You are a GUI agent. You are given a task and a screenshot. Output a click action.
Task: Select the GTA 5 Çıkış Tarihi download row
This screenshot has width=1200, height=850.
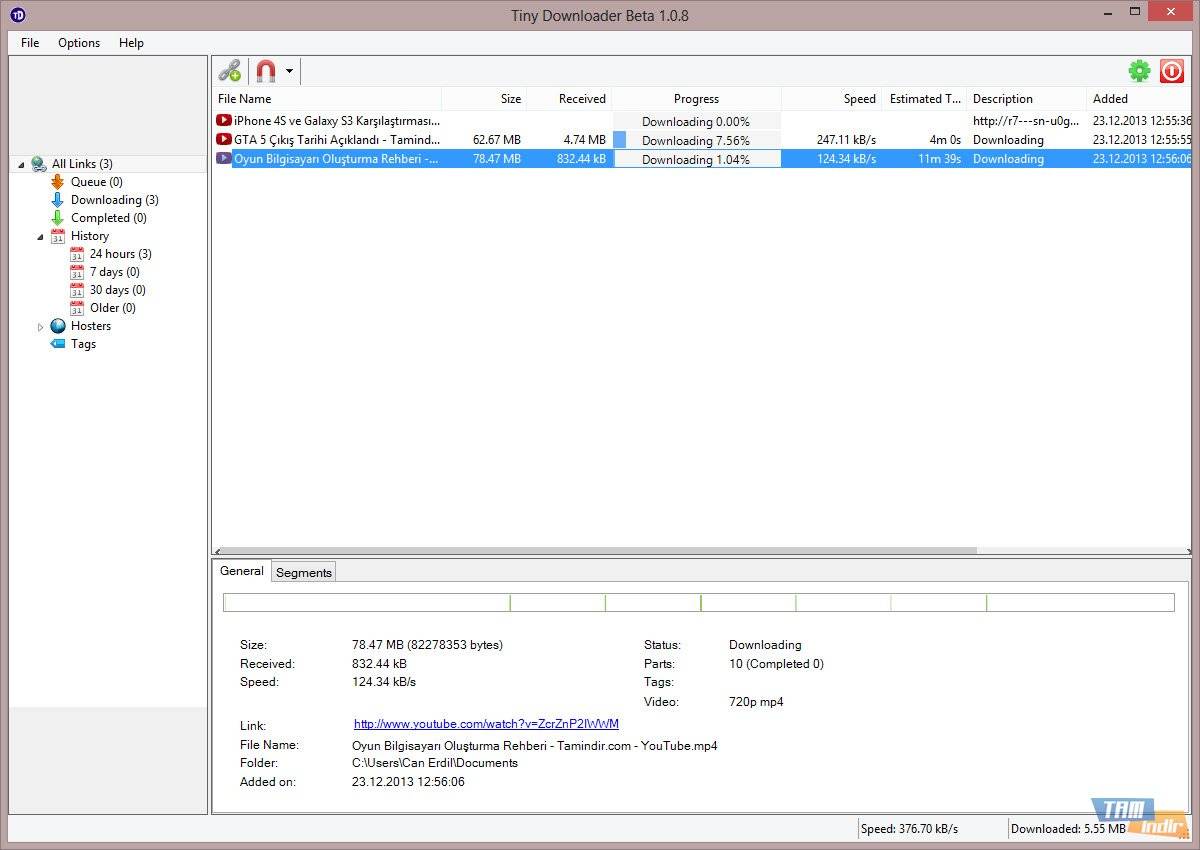(x=336, y=140)
